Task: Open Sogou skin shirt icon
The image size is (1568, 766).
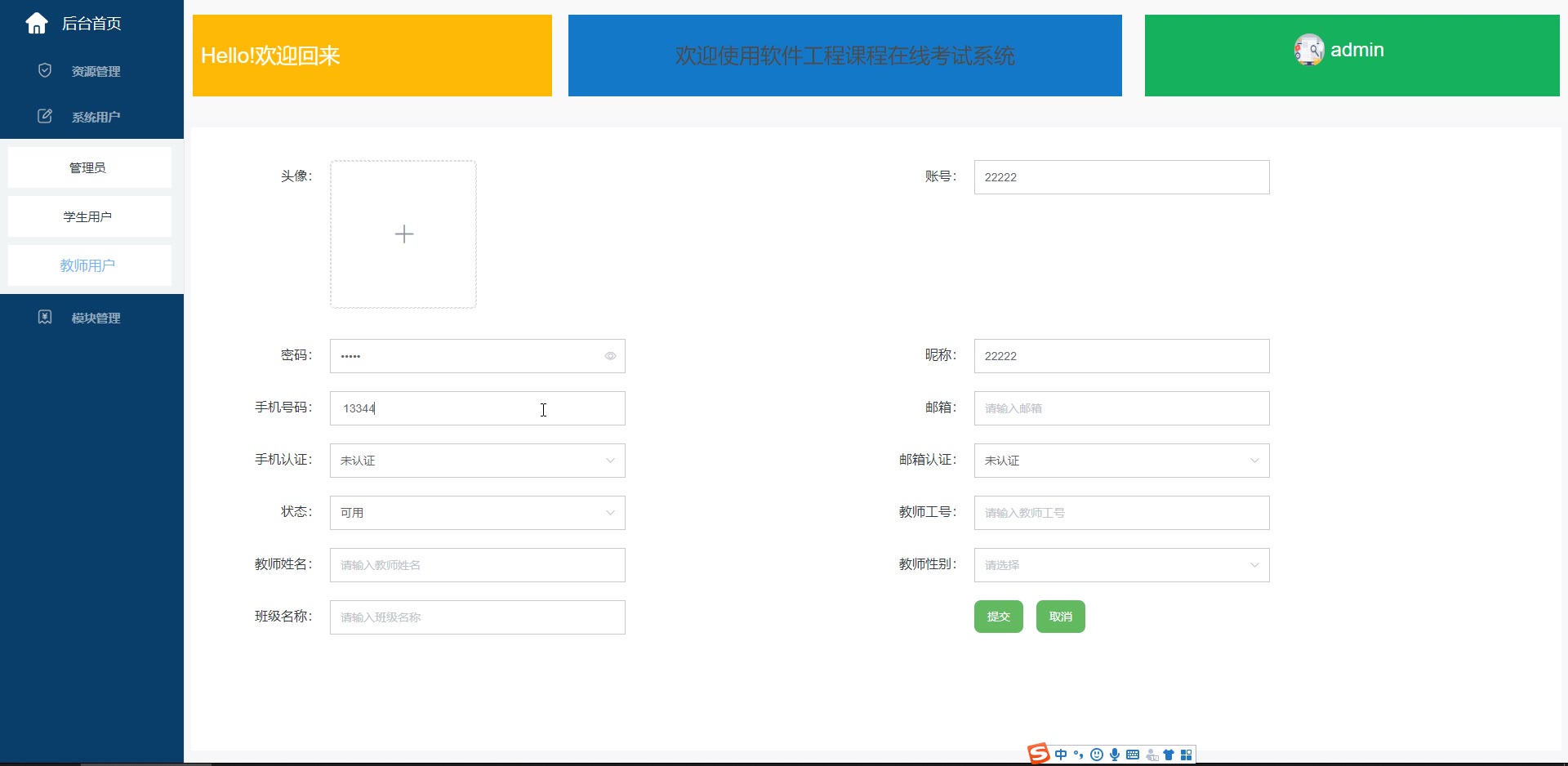Action: coord(1169,755)
